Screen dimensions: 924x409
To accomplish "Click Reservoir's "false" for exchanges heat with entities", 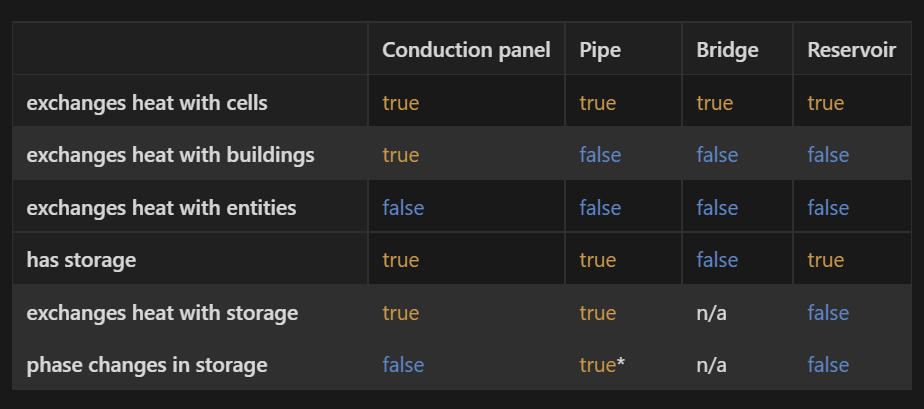I will pyautogui.click(x=828, y=208).
